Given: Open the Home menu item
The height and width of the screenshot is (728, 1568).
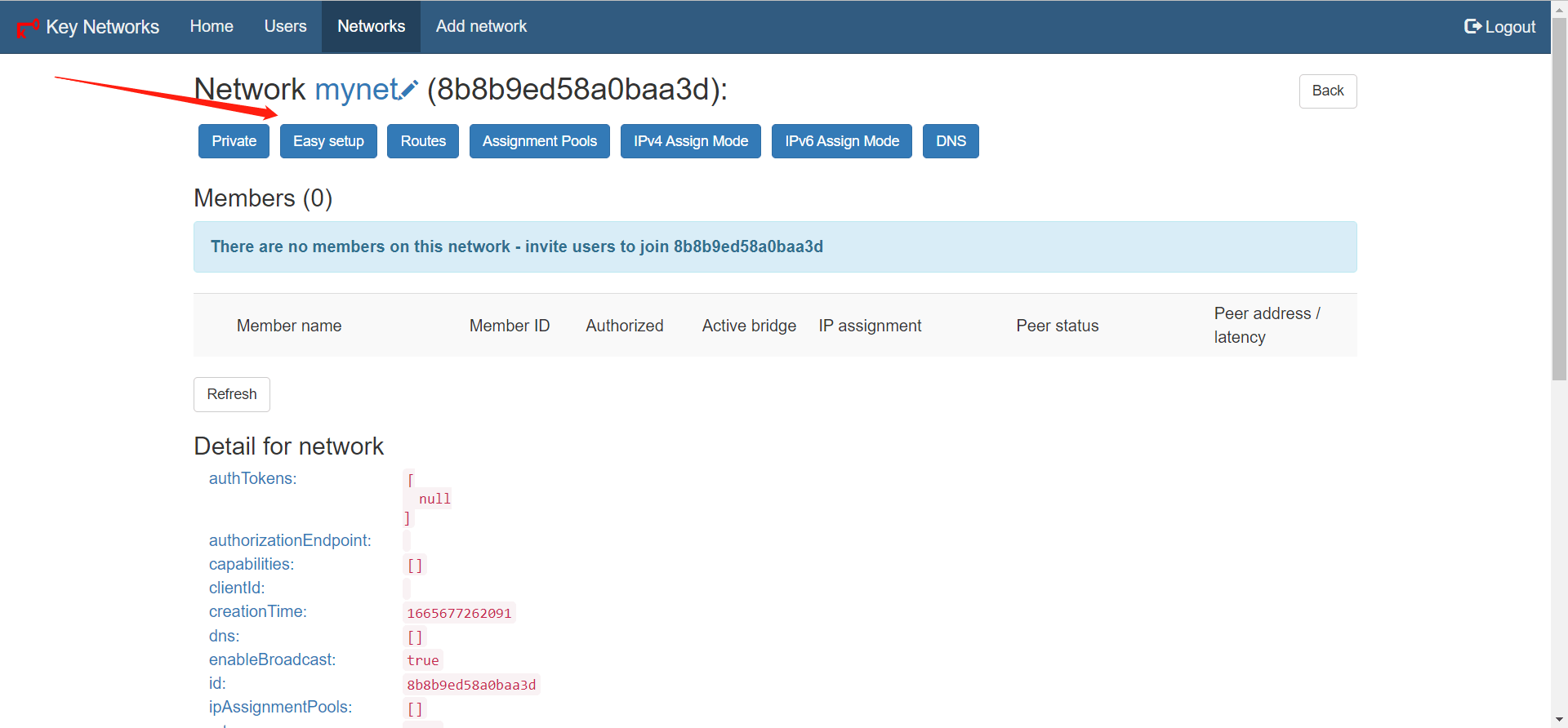Looking at the screenshot, I should tap(212, 26).
